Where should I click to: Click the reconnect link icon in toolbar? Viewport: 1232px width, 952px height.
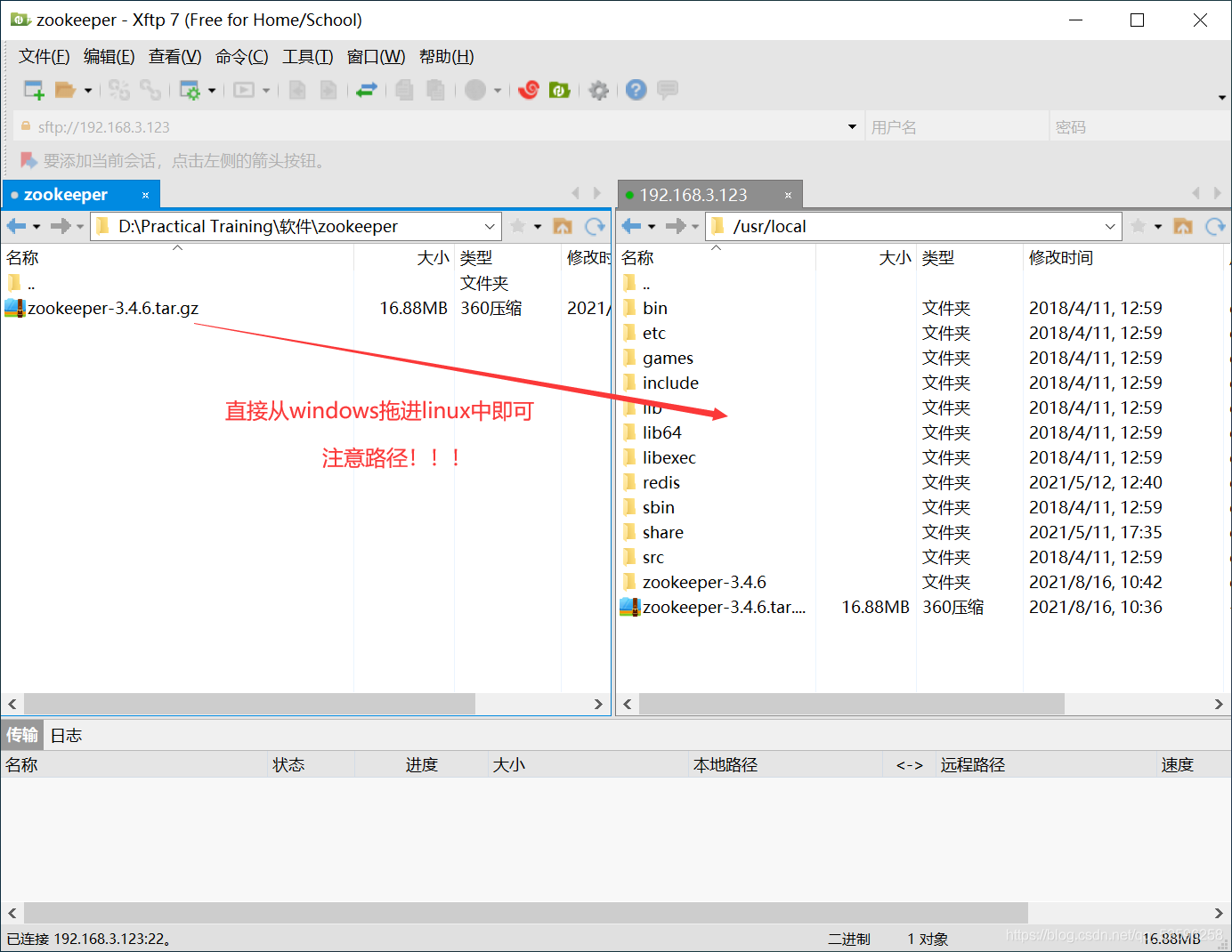click(119, 90)
